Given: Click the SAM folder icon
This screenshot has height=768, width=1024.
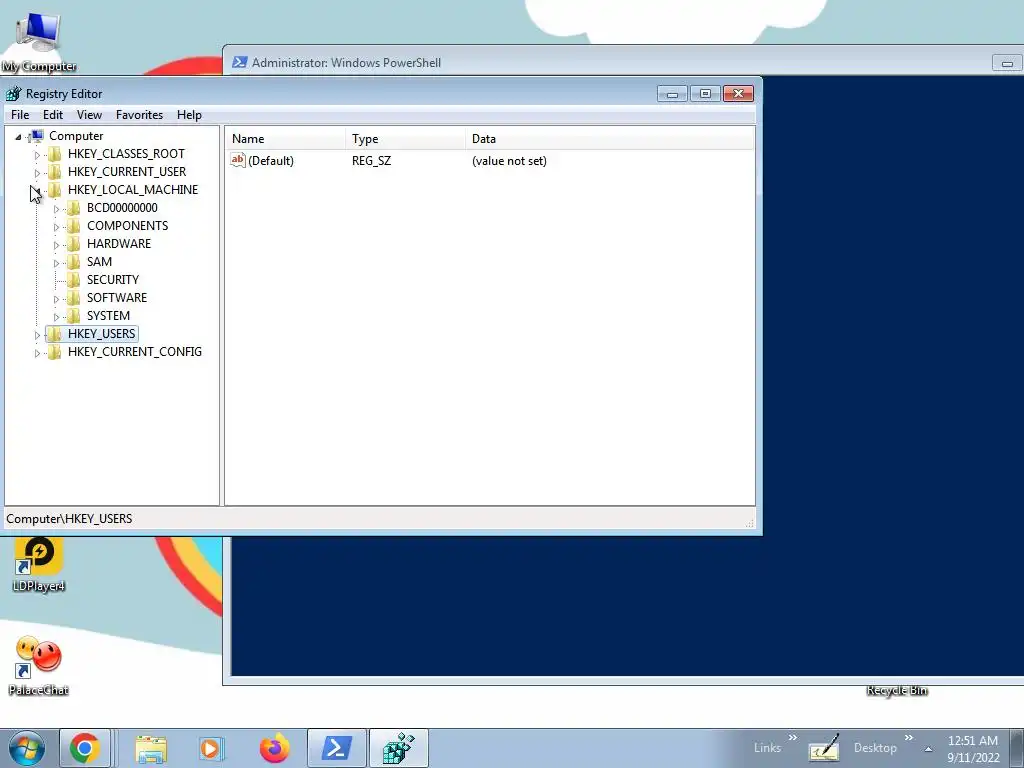Looking at the screenshot, I should click(x=74, y=261).
